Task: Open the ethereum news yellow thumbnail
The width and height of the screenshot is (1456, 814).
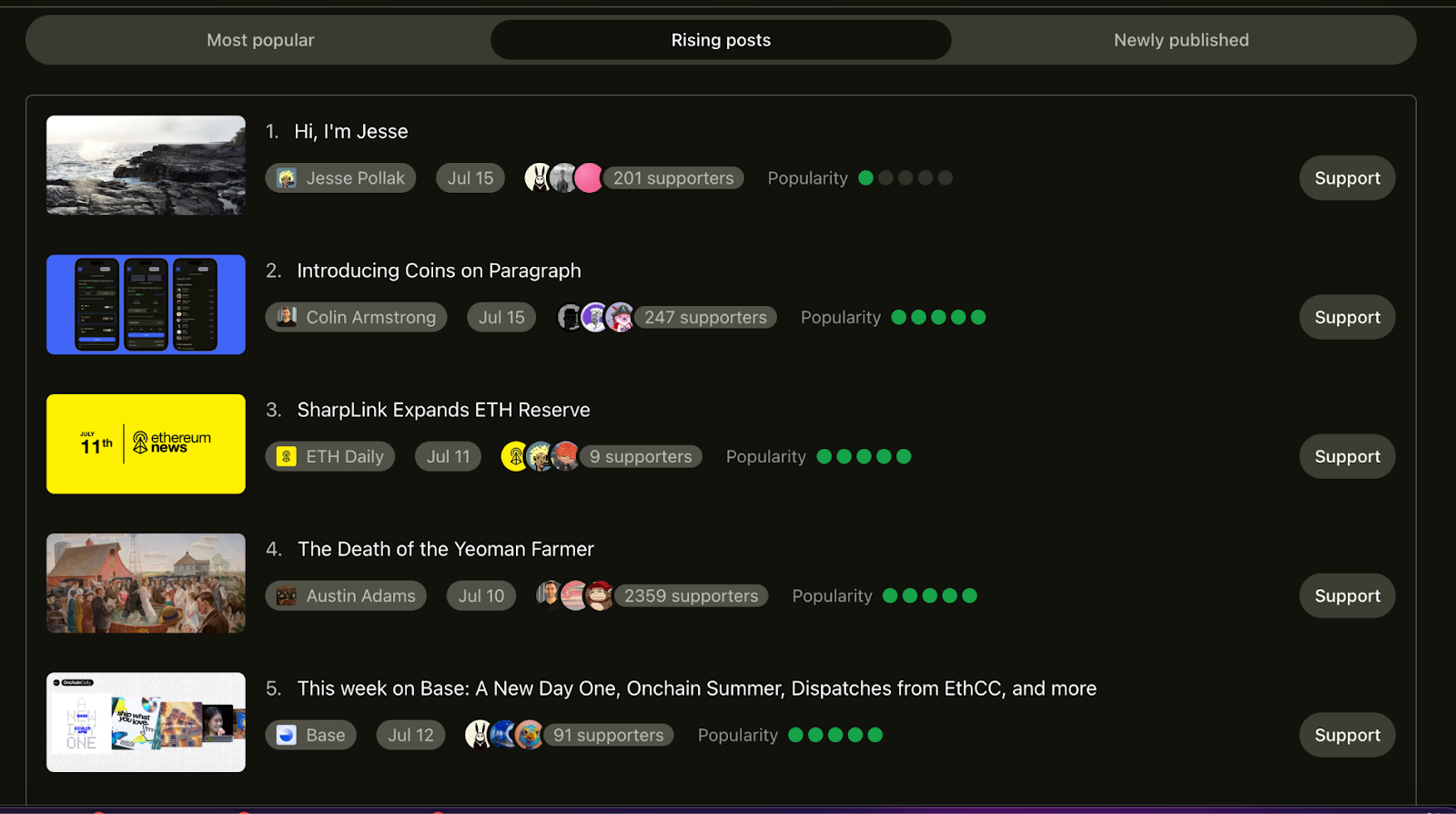Action: [146, 443]
